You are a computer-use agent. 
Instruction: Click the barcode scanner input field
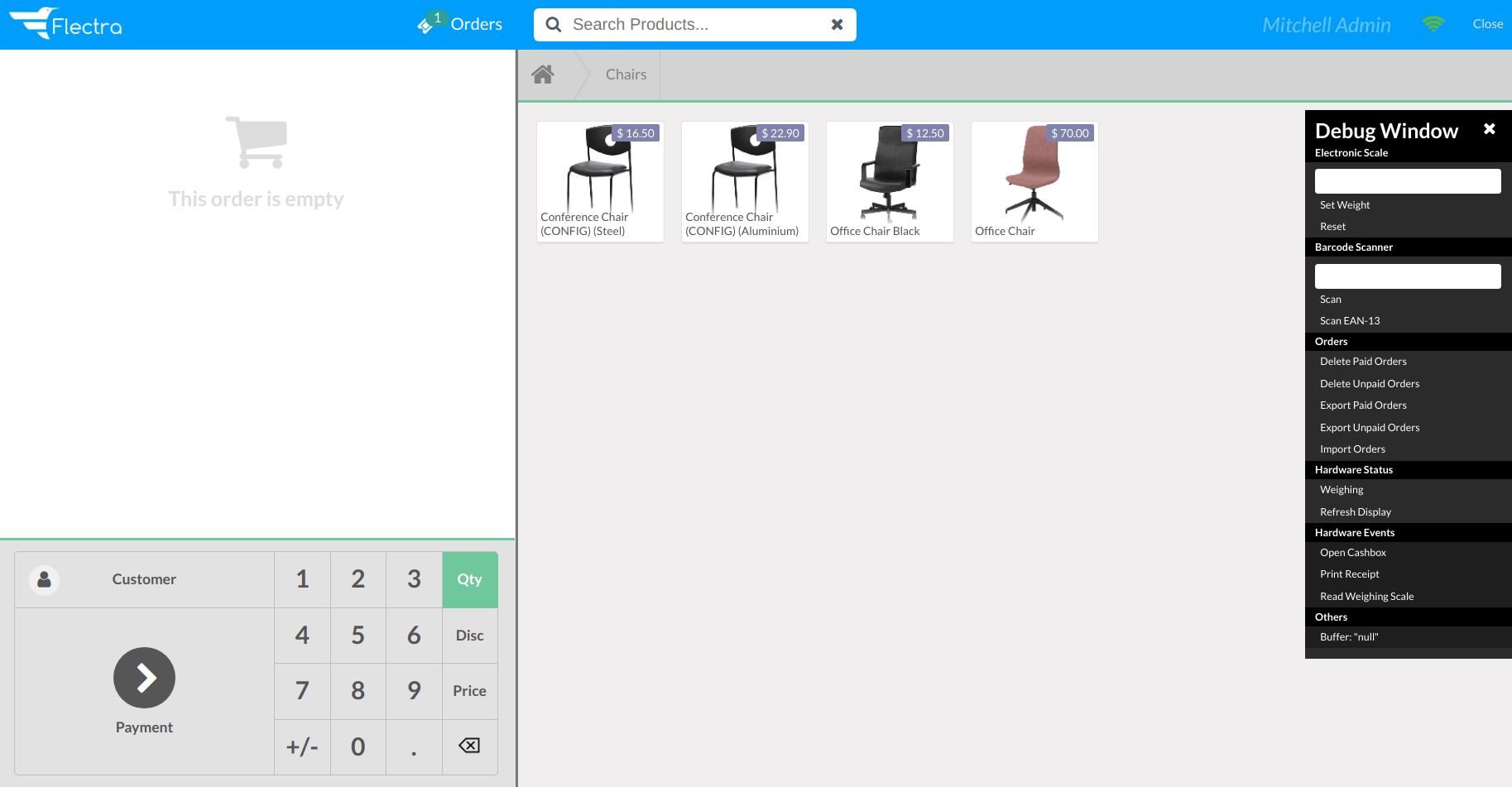point(1407,275)
